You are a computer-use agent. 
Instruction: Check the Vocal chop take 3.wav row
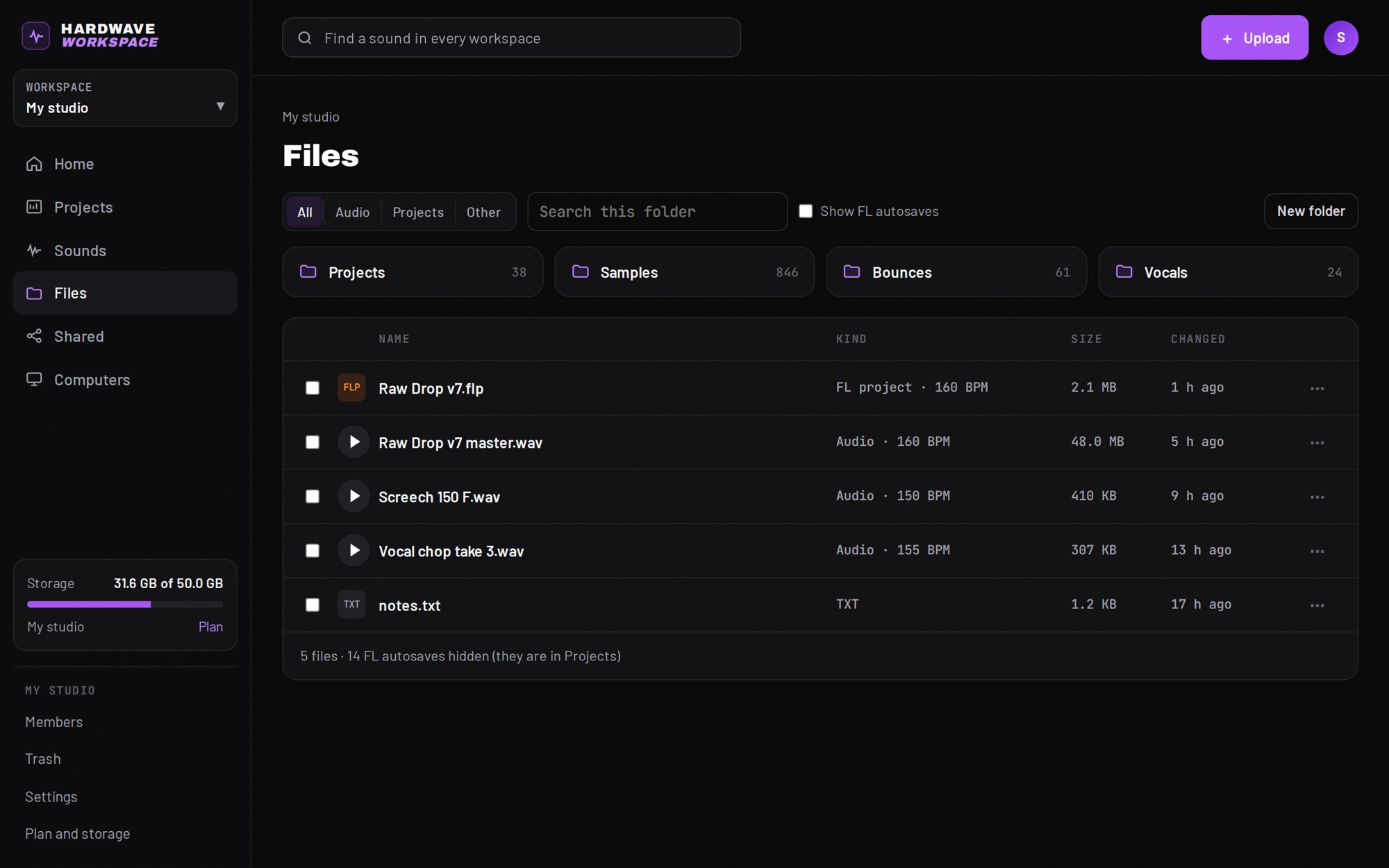pyautogui.click(x=313, y=551)
